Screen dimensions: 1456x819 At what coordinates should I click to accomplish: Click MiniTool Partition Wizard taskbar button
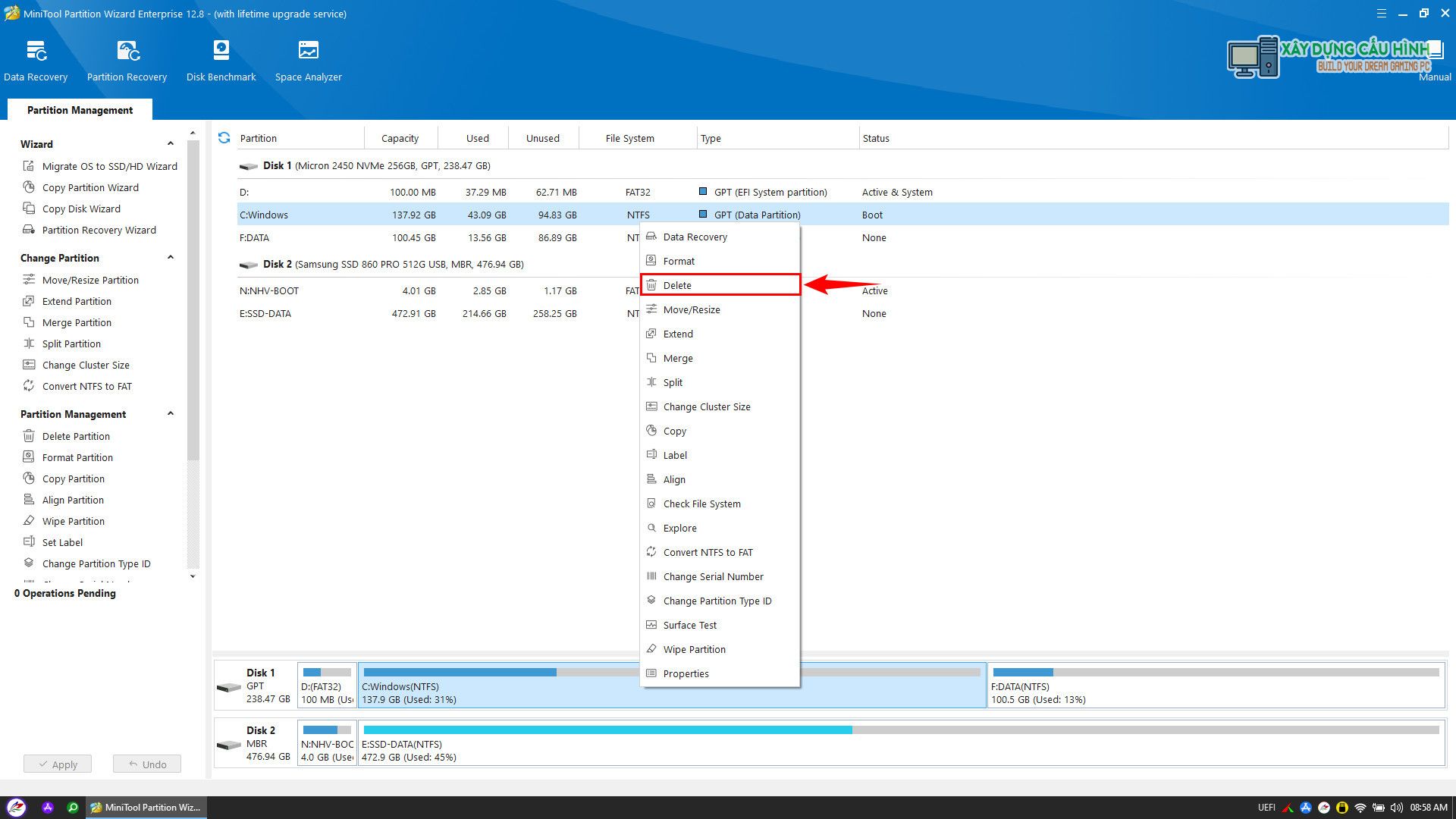[146, 808]
